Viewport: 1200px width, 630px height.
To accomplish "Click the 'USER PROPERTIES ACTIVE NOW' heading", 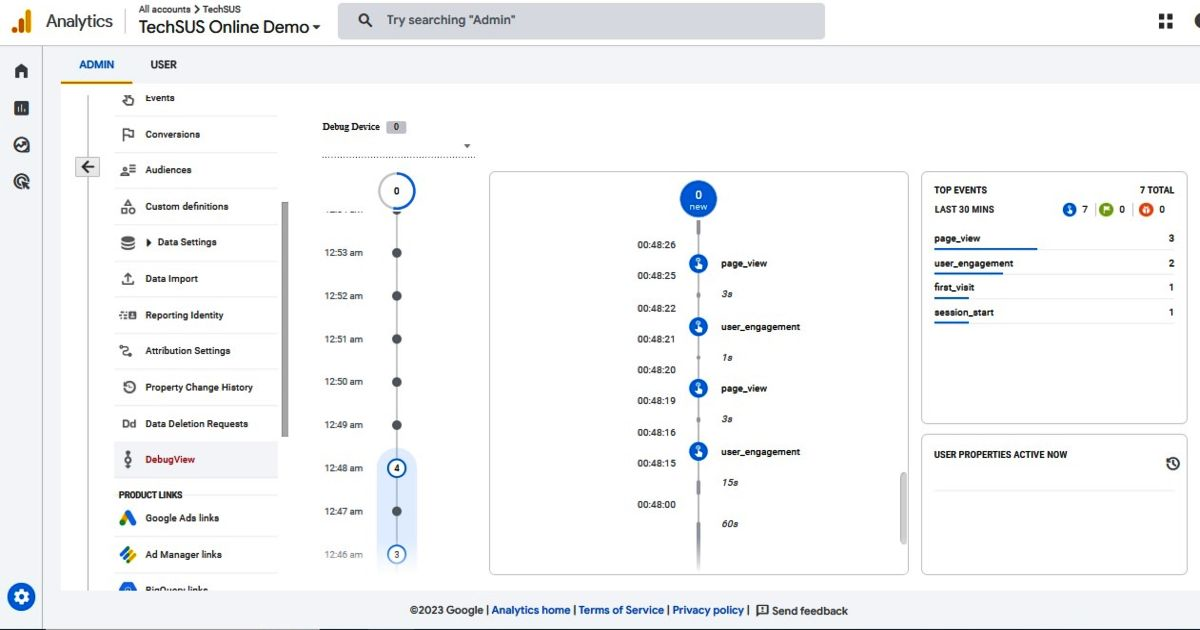I will [1000, 455].
